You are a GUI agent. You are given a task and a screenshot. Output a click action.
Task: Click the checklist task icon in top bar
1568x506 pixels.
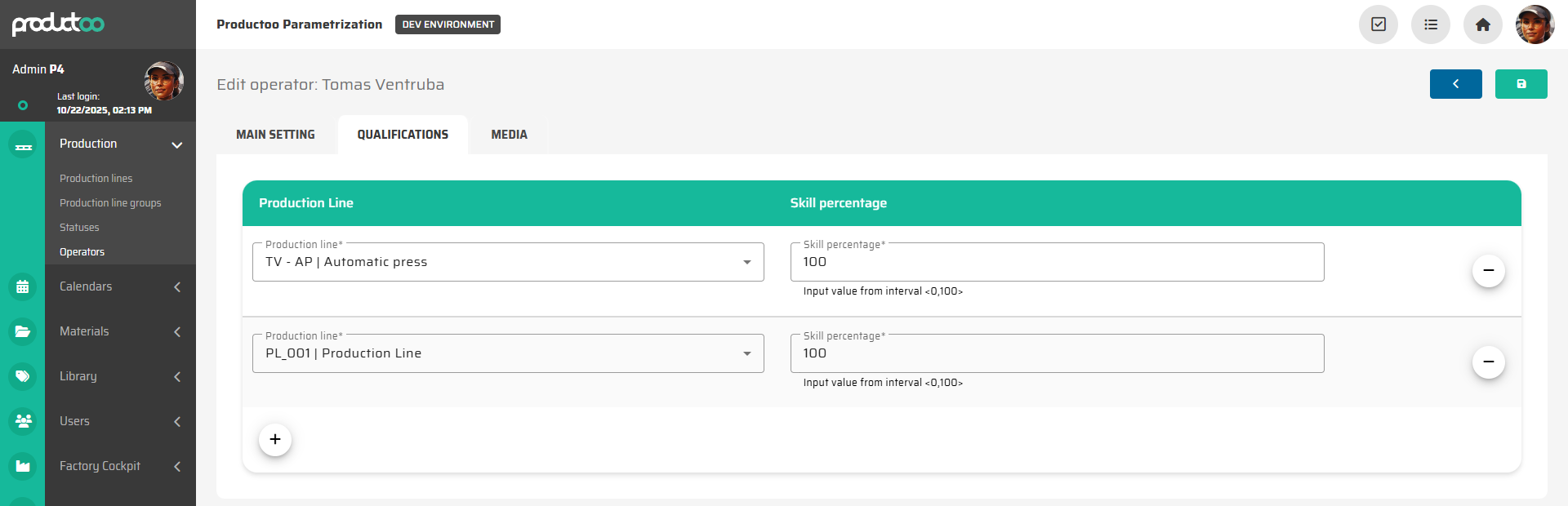pos(1378,24)
